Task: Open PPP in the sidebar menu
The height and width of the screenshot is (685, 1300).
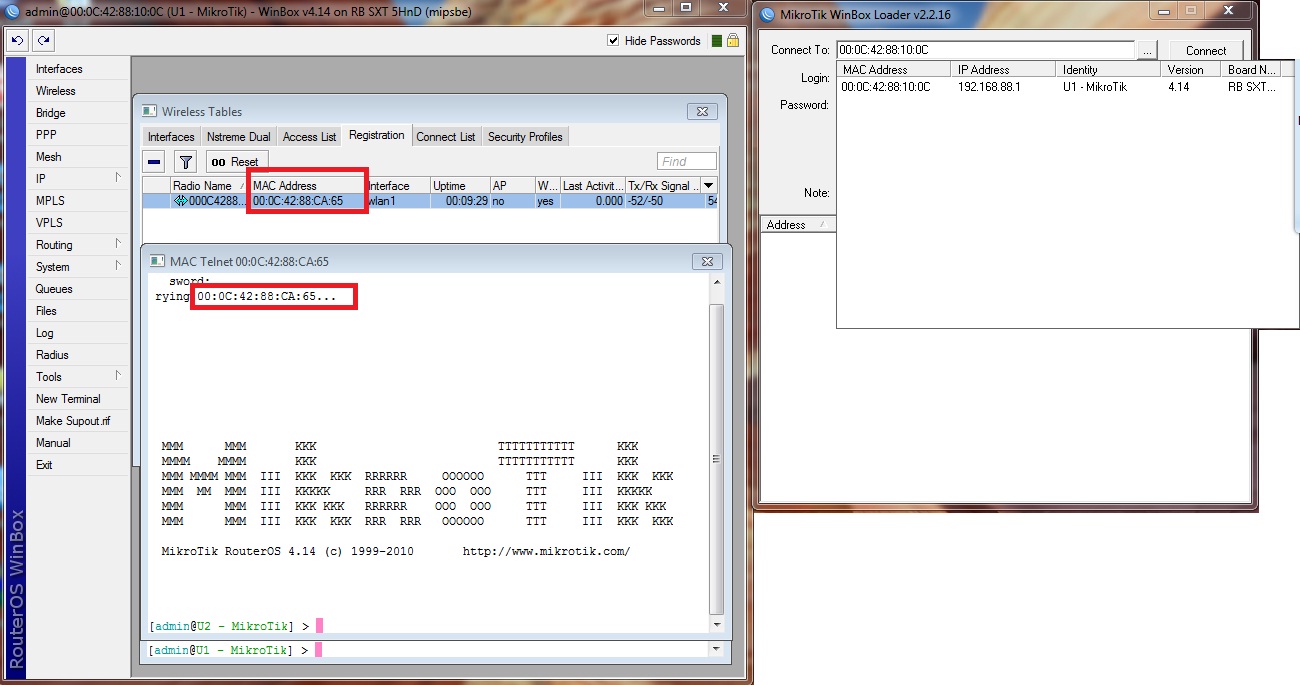Action: (x=78, y=135)
